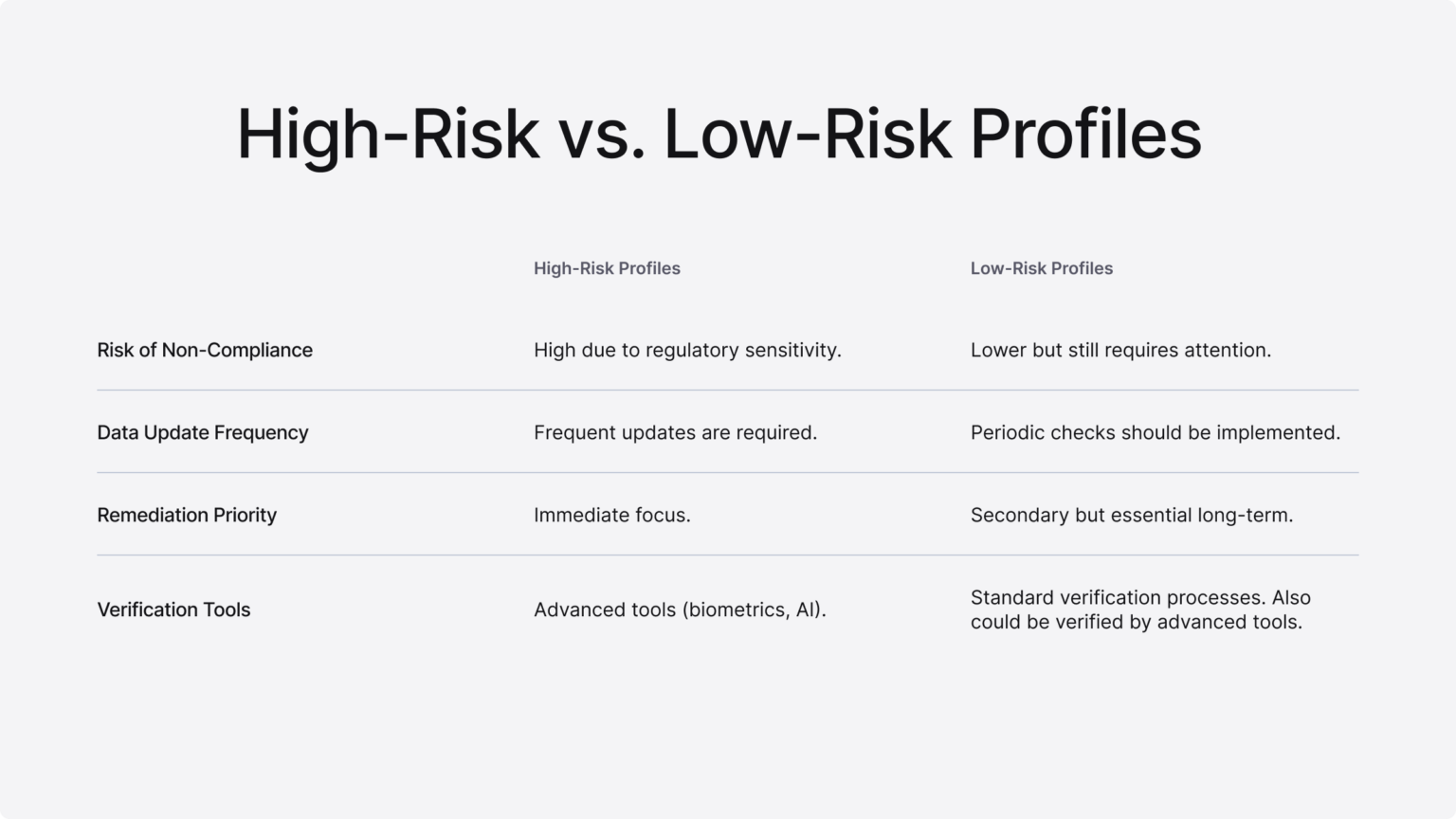Select the "Low-Risk Profiles" column header
The height and width of the screenshot is (819, 1456).
tap(1041, 268)
